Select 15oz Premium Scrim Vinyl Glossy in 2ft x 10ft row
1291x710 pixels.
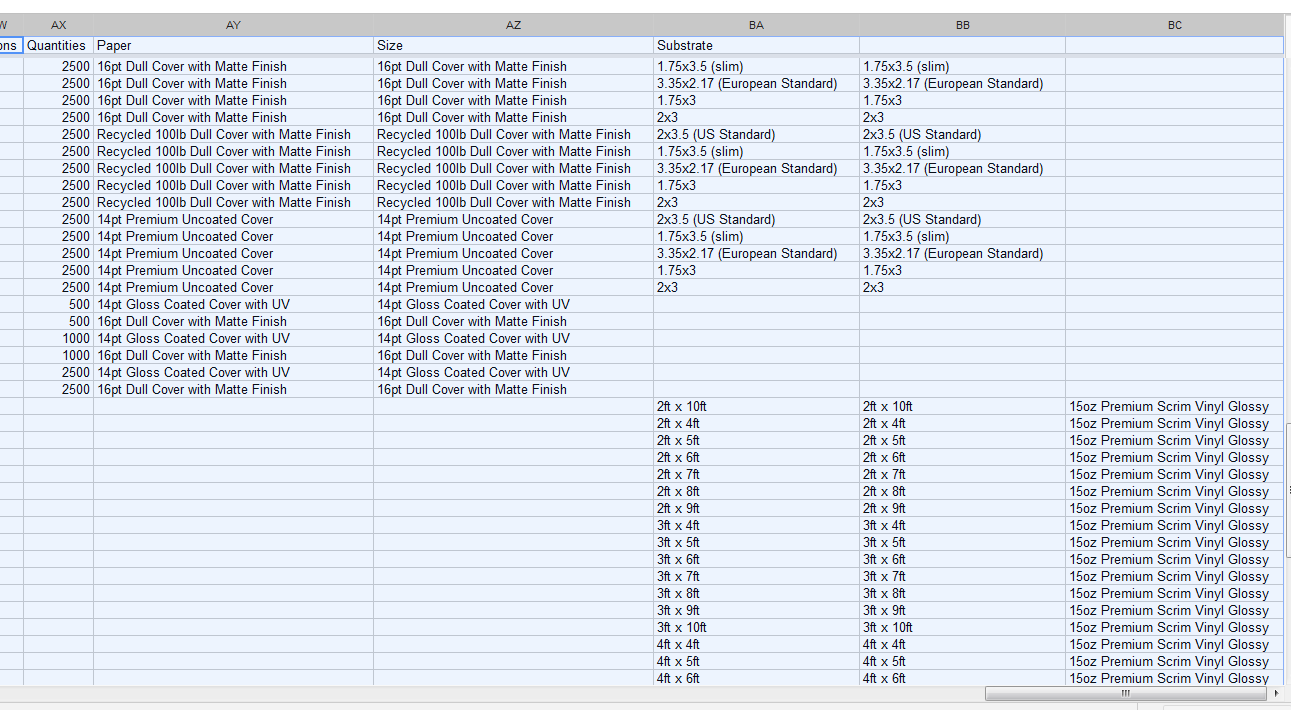[x=1174, y=406]
